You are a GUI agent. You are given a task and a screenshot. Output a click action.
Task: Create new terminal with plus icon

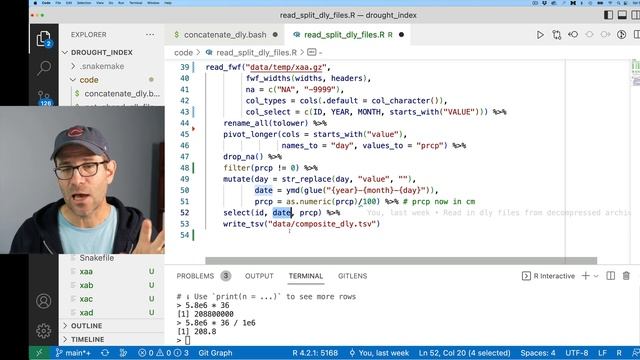pyautogui.click(x=585, y=276)
